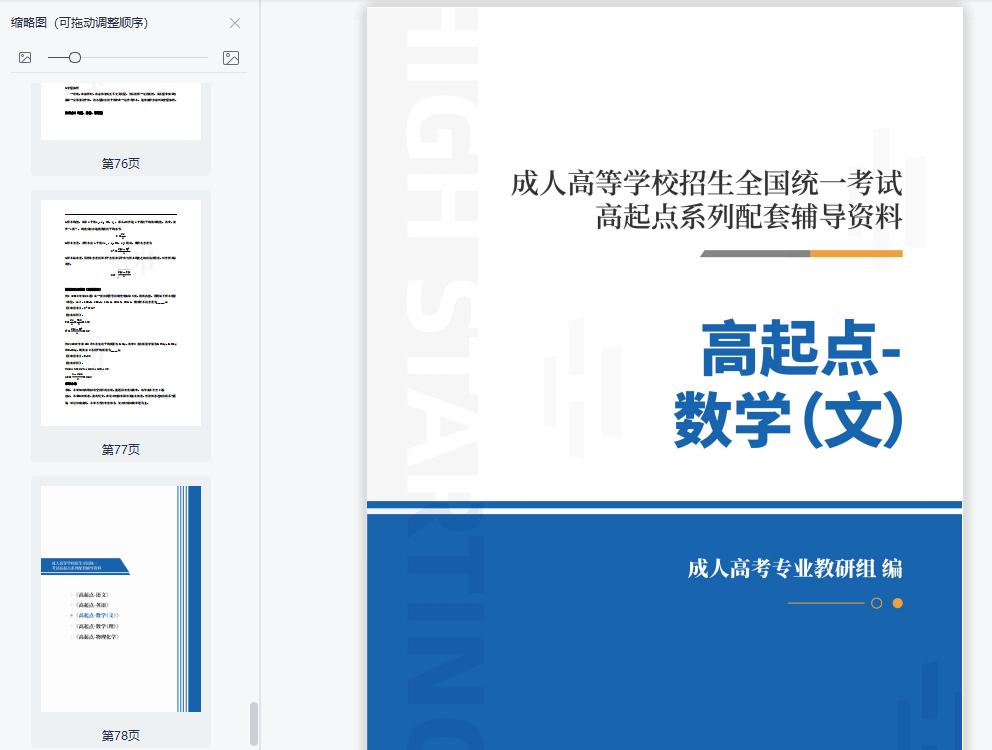Screen dimensions: 992x750
Task: Click the cover subtitle 数学(文)
Action: click(x=788, y=420)
